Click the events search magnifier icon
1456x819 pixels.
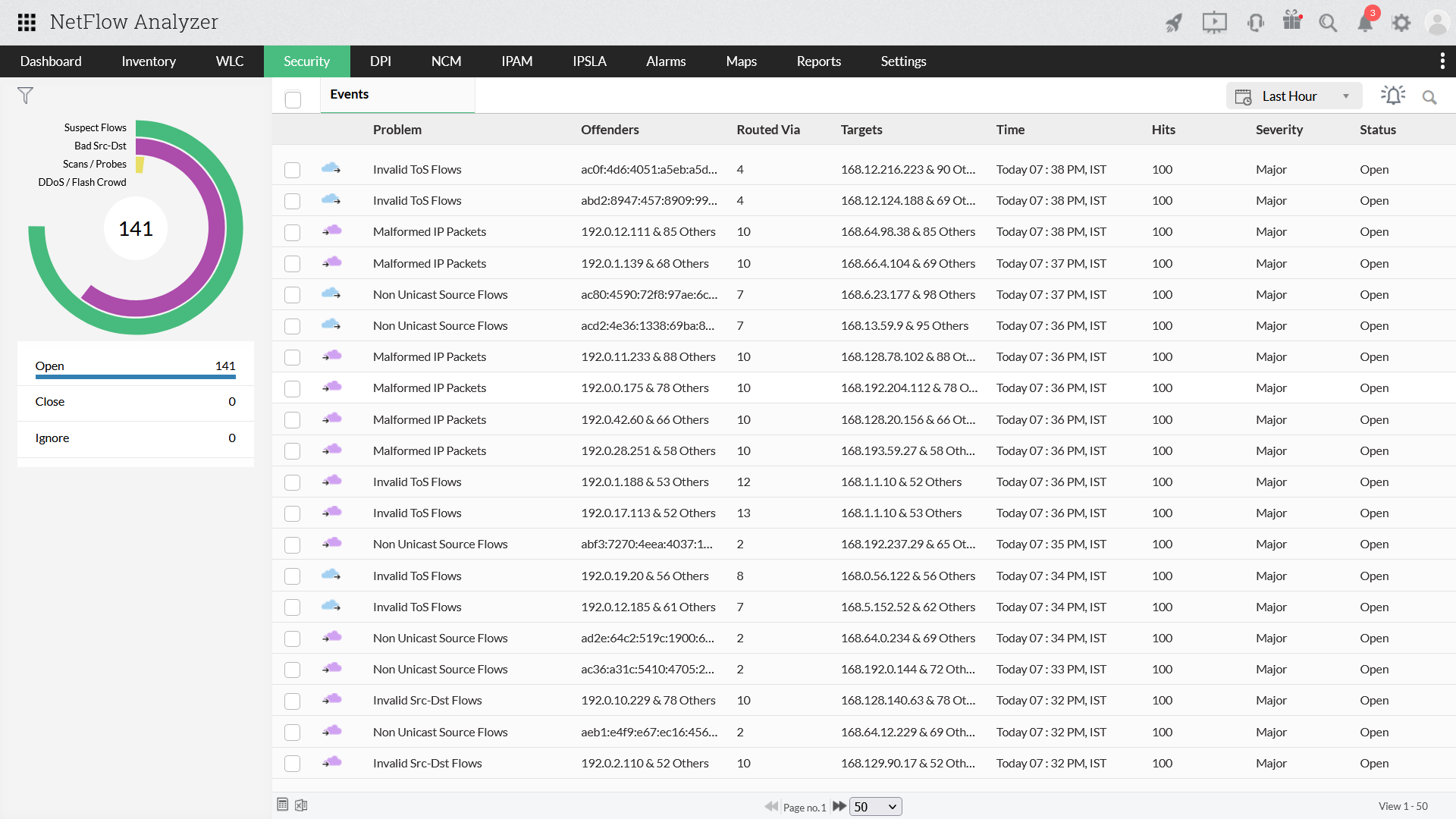[x=1429, y=97]
